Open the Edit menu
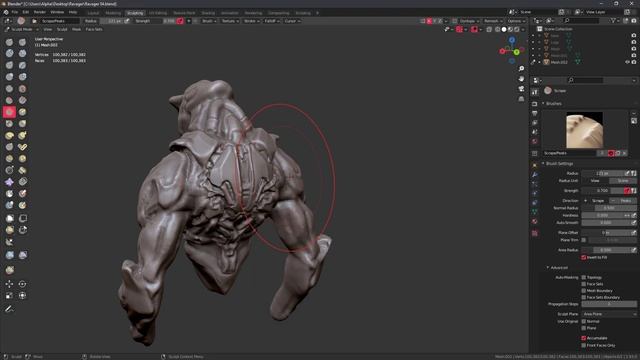The height and width of the screenshot is (360, 640). (x=26, y=12)
